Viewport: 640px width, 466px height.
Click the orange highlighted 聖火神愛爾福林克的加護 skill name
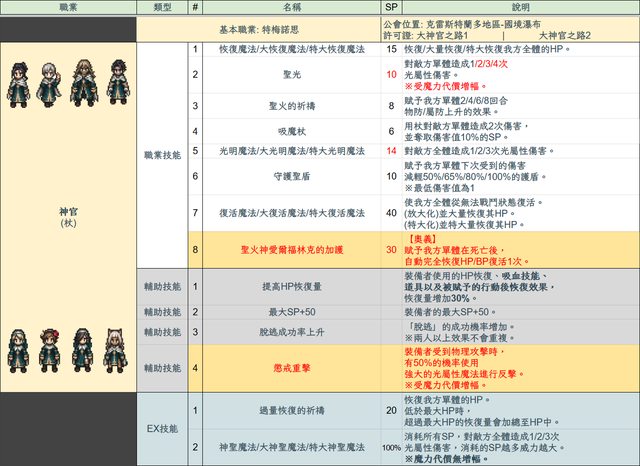(x=290, y=250)
